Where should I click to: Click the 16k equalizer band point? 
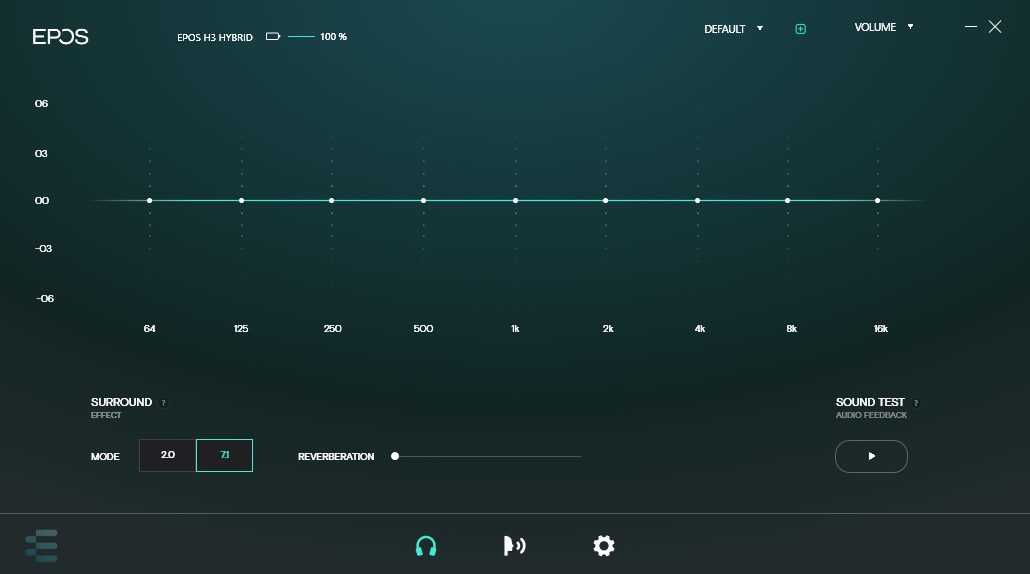(x=878, y=201)
